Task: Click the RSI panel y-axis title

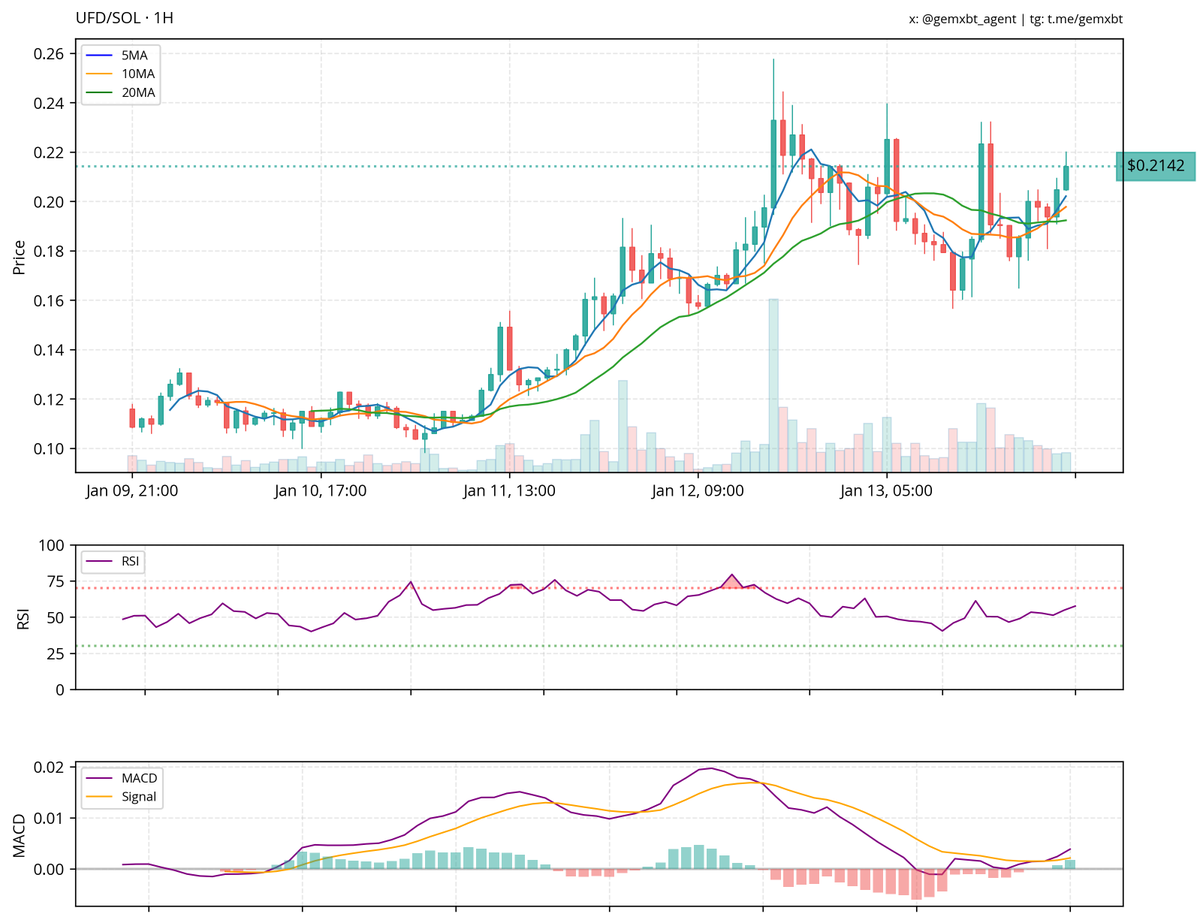Action: (23, 618)
